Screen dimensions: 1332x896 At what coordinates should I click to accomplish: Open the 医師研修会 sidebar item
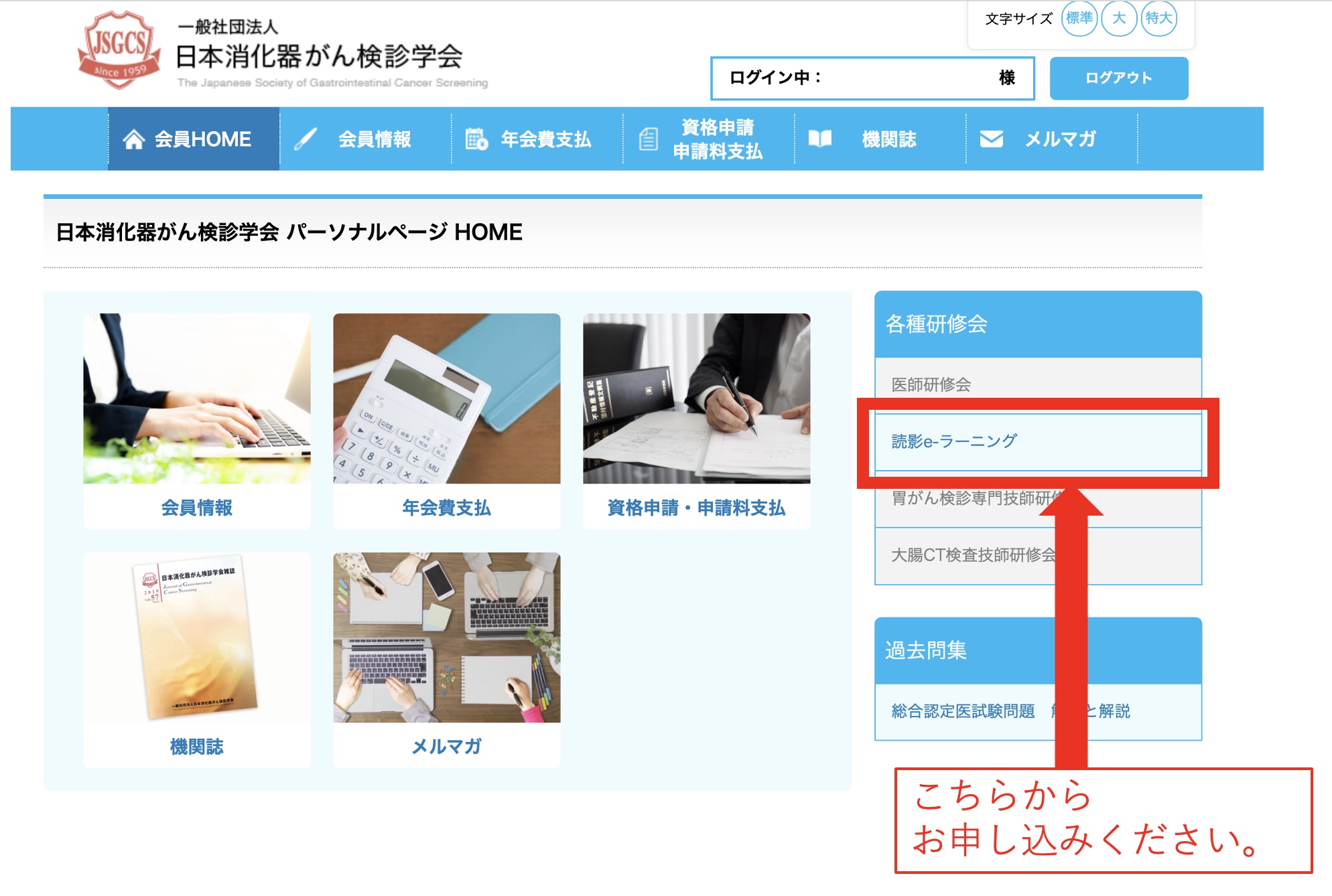[931, 384]
